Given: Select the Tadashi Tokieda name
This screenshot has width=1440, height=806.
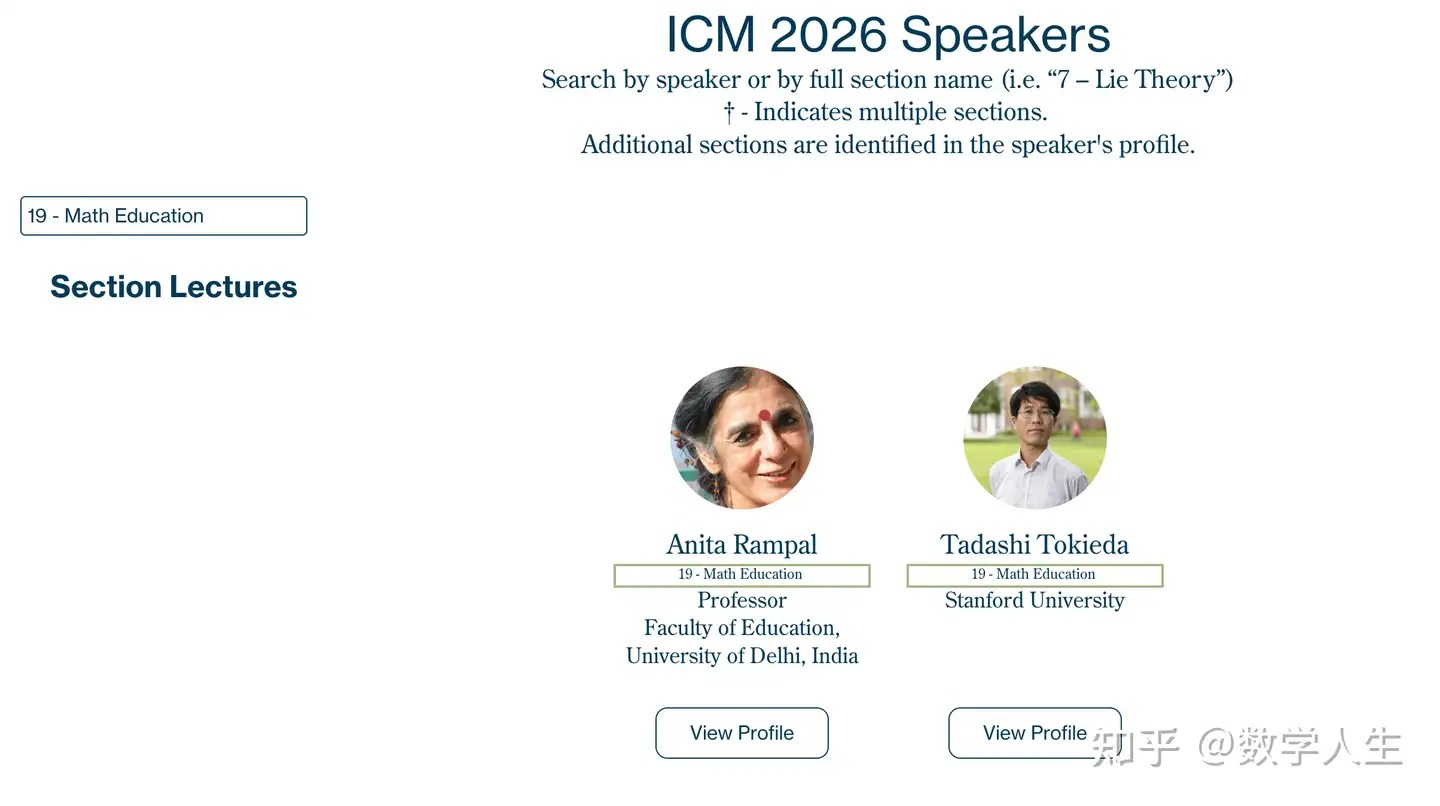Looking at the screenshot, I should [x=1035, y=545].
